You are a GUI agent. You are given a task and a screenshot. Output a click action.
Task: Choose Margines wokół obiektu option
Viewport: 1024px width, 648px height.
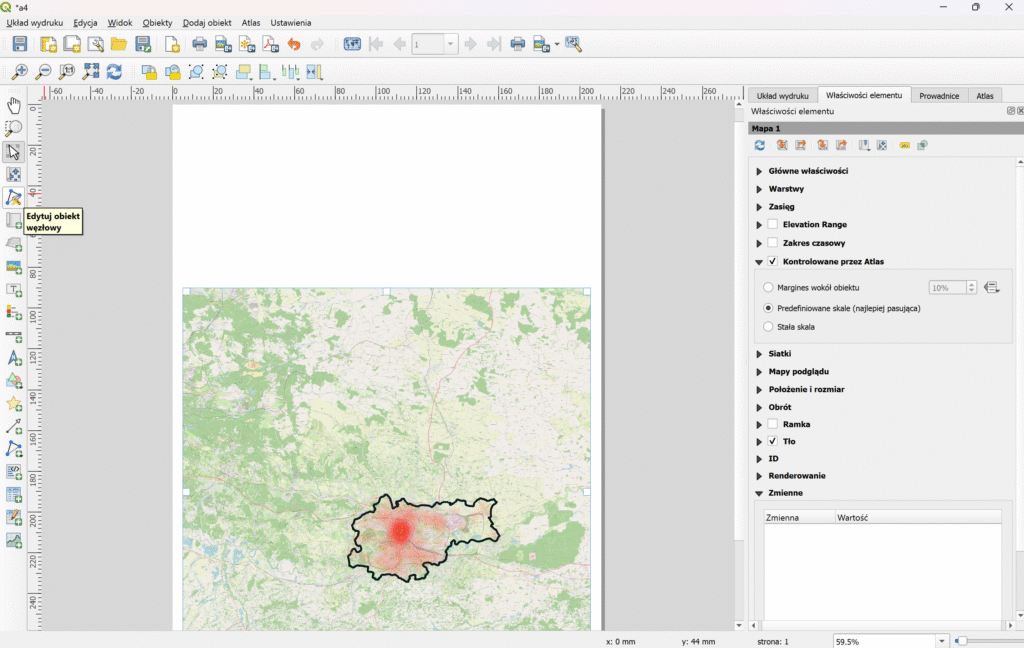(768, 288)
